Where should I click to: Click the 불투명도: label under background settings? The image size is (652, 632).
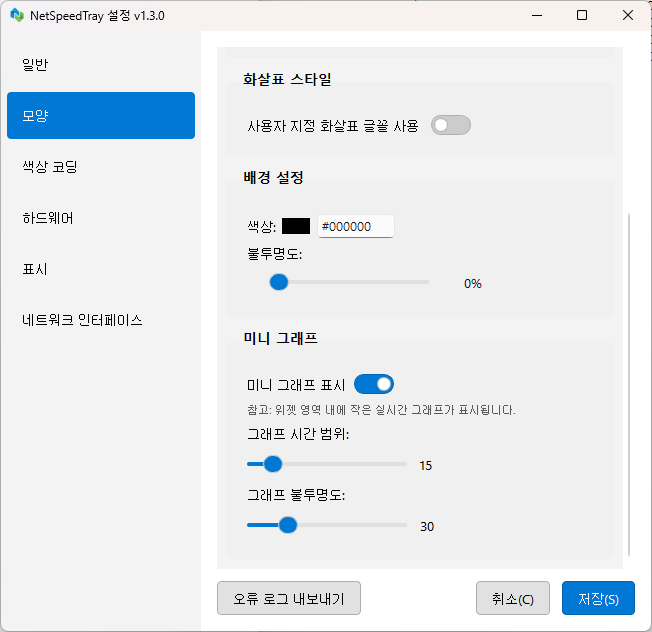coord(274,254)
